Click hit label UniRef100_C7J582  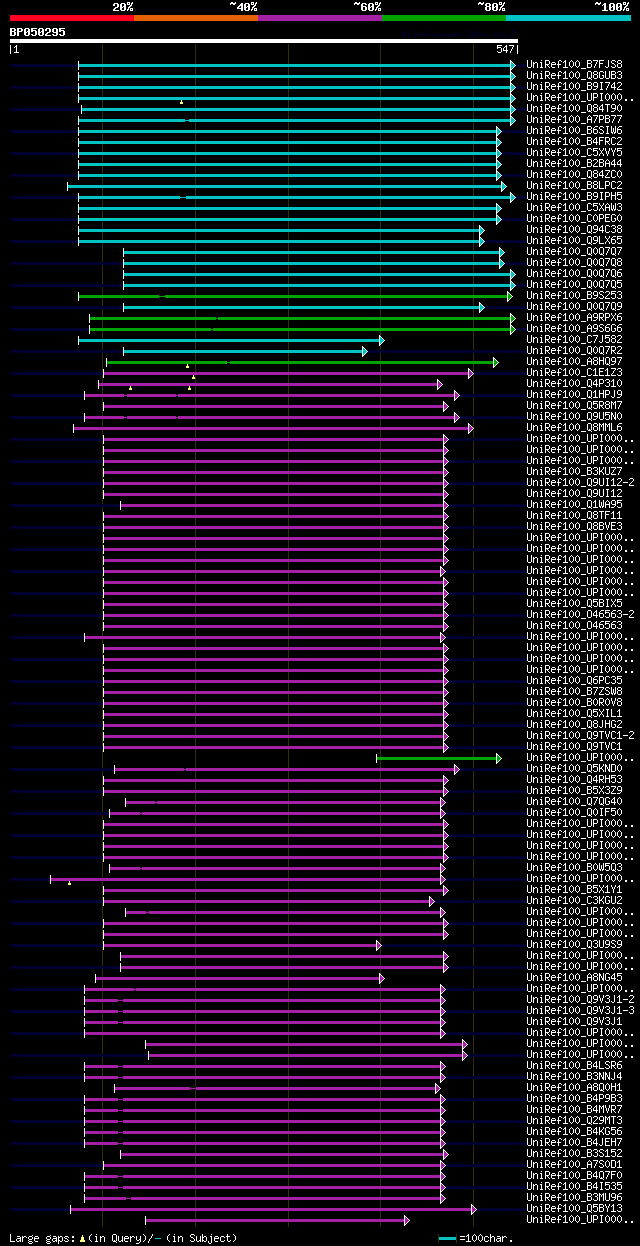pos(574,339)
